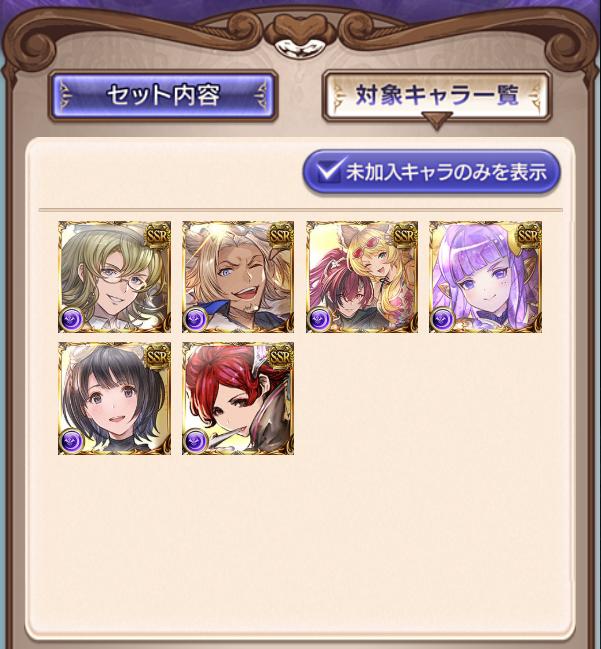
Task: Select the green-haired glasses character portrait
Action: tap(114, 277)
